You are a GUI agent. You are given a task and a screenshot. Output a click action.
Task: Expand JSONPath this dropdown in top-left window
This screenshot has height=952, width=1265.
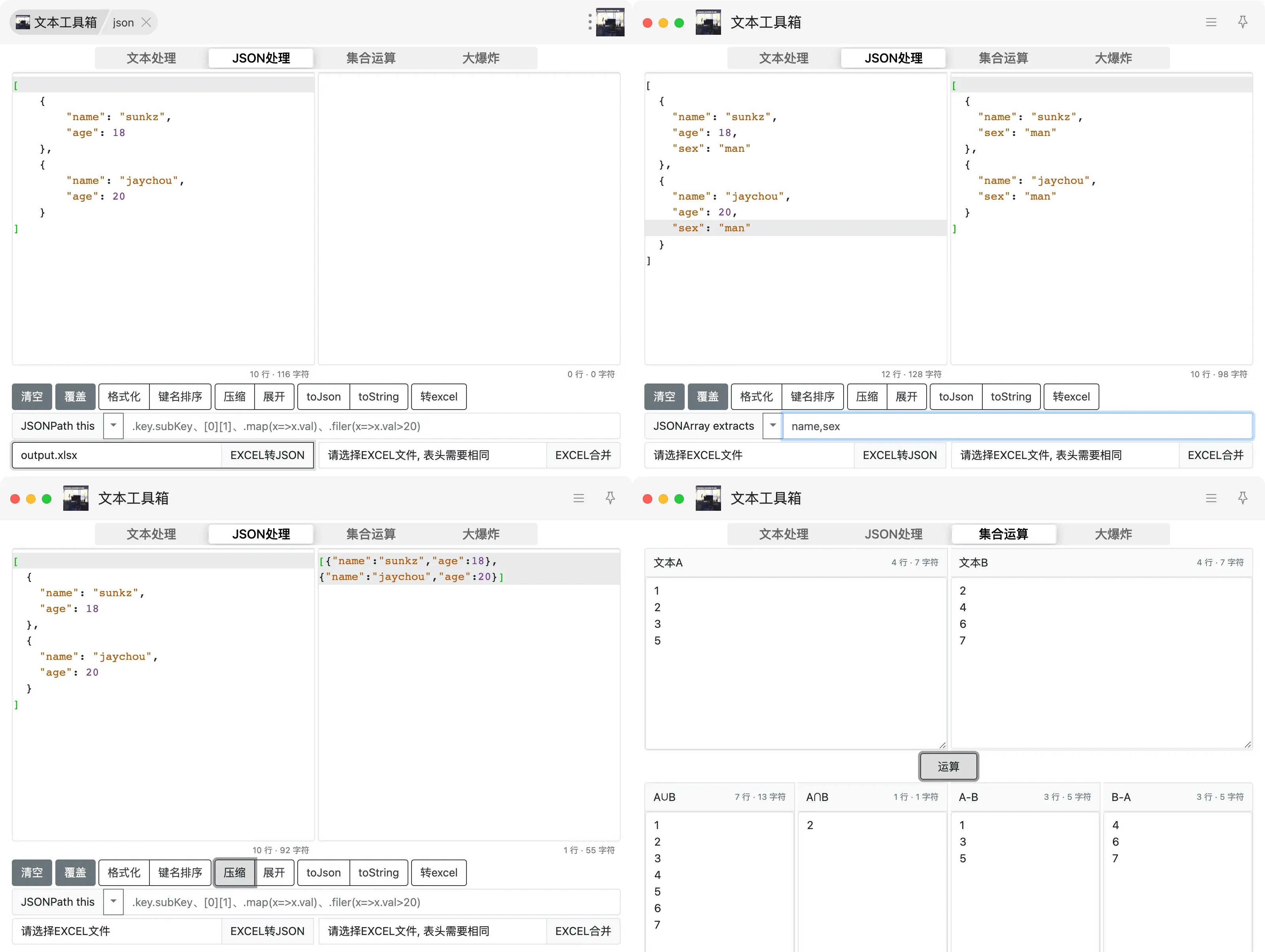click(x=113, y=426)
